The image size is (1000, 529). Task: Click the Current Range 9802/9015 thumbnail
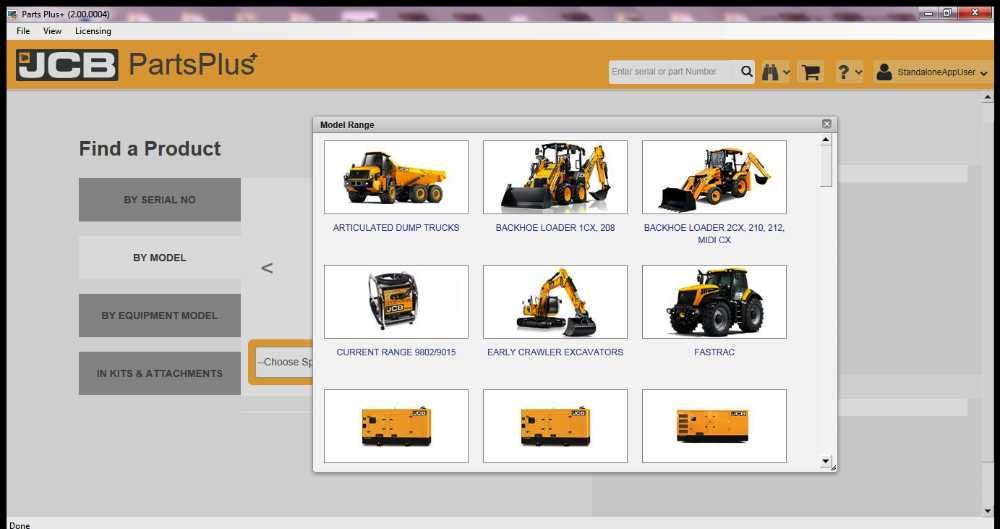(396, 302)
